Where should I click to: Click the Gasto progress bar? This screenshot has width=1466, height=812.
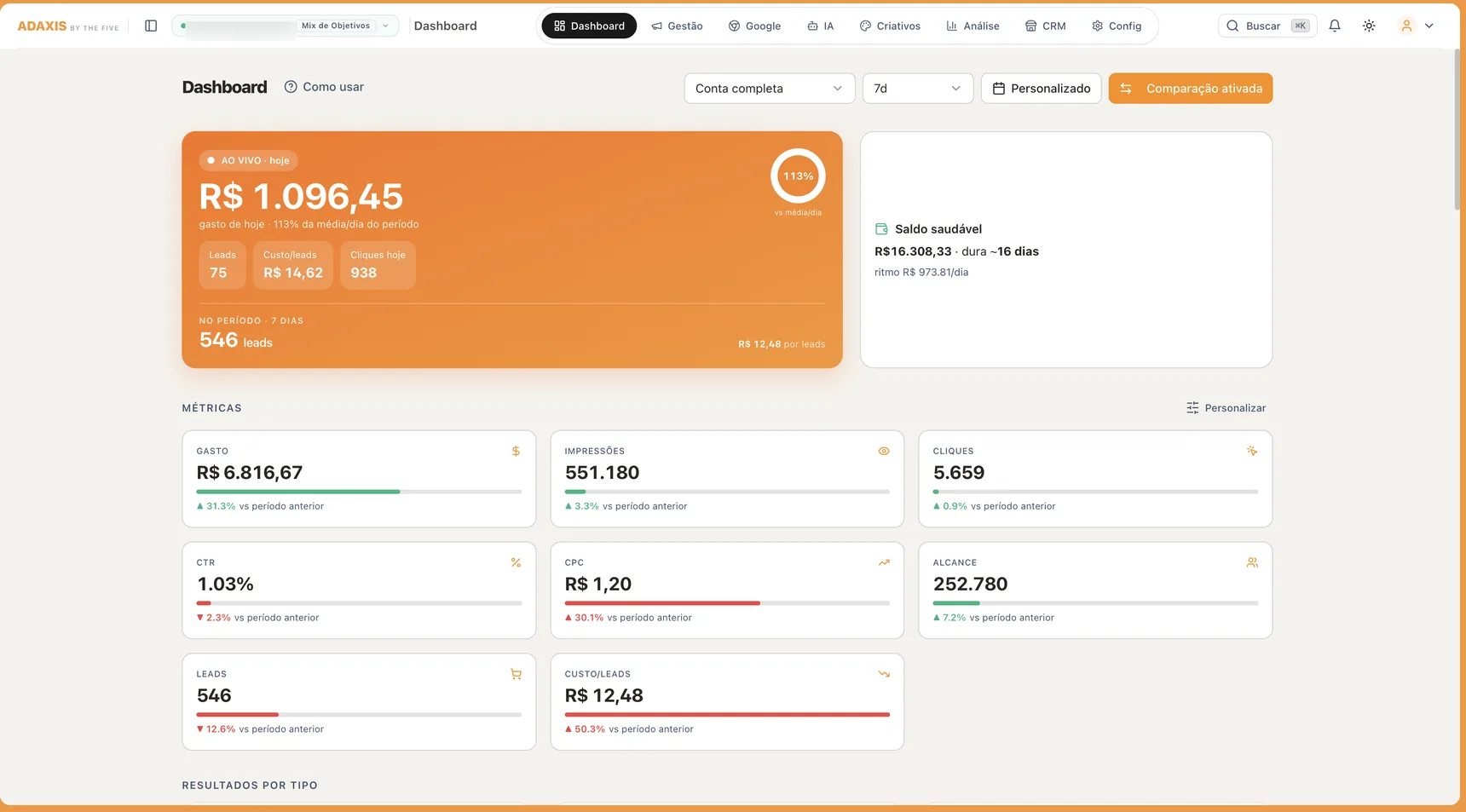[x=359, y=492]
